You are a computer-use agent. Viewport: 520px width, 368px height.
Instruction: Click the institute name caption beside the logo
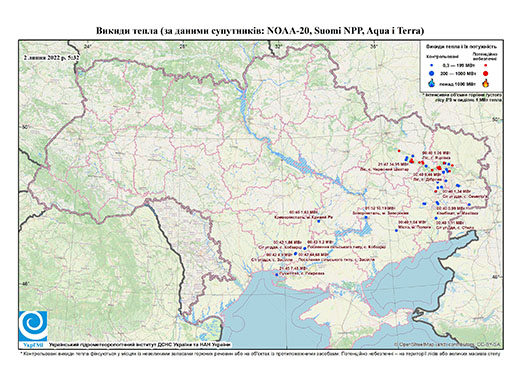[140, 344]
